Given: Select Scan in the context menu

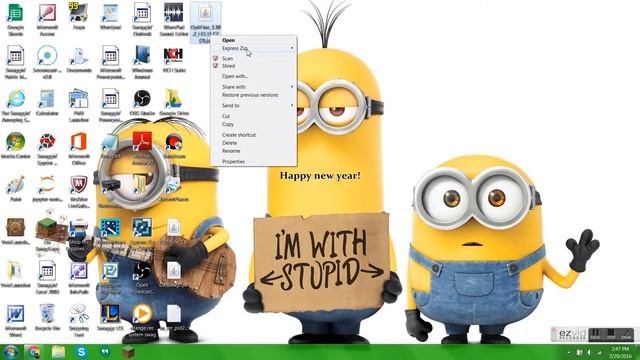Looking at the screenshot, I should point(253,58).
